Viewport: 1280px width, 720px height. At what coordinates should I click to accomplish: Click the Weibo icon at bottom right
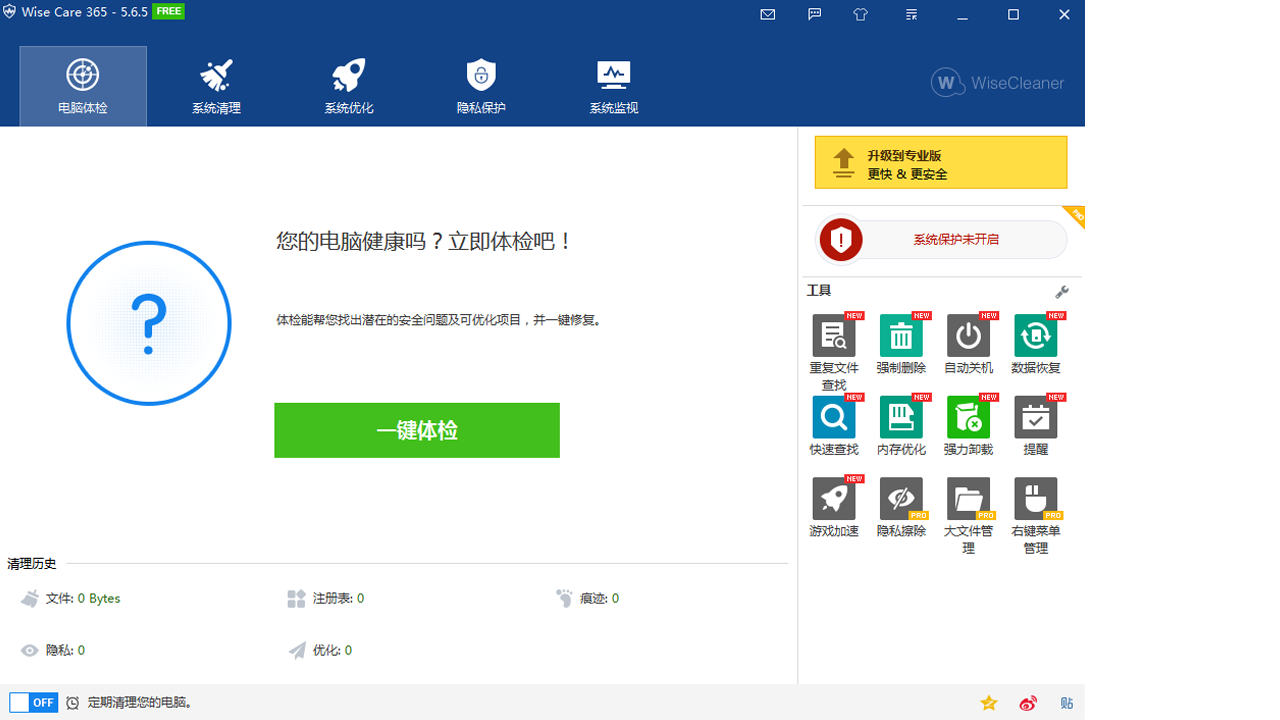(1027, 703)
